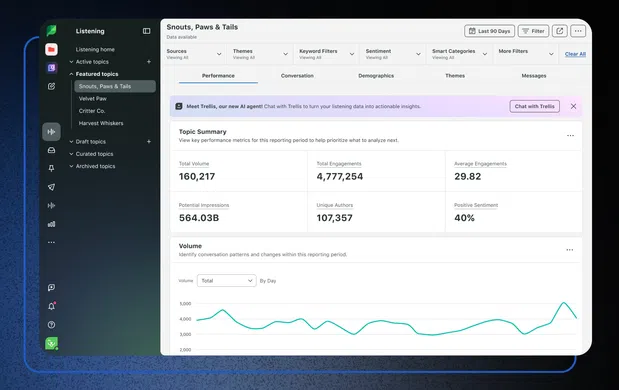Open the header three-dot options button
This screenshot has height=390, width=619.
point(578,31)
